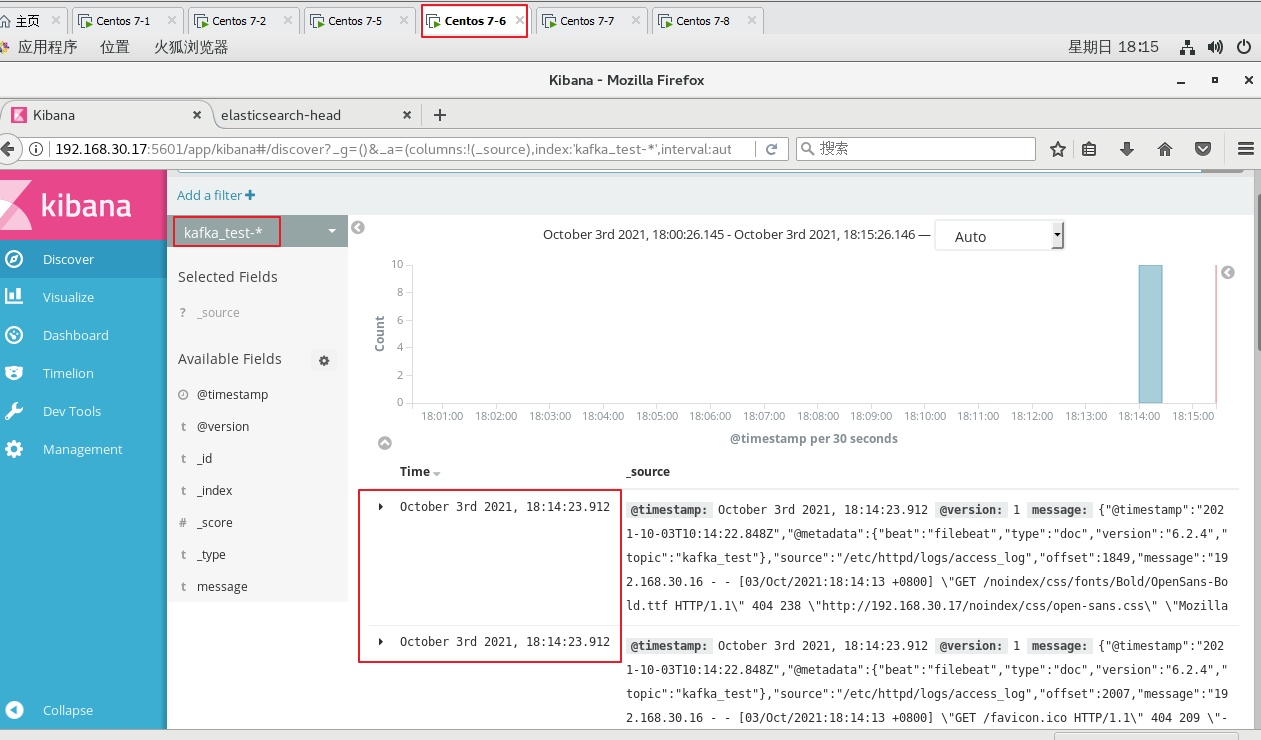Click the time range text at chart top
The width and height of the screenshot is (1261, 740).
[x=729, y=235]
